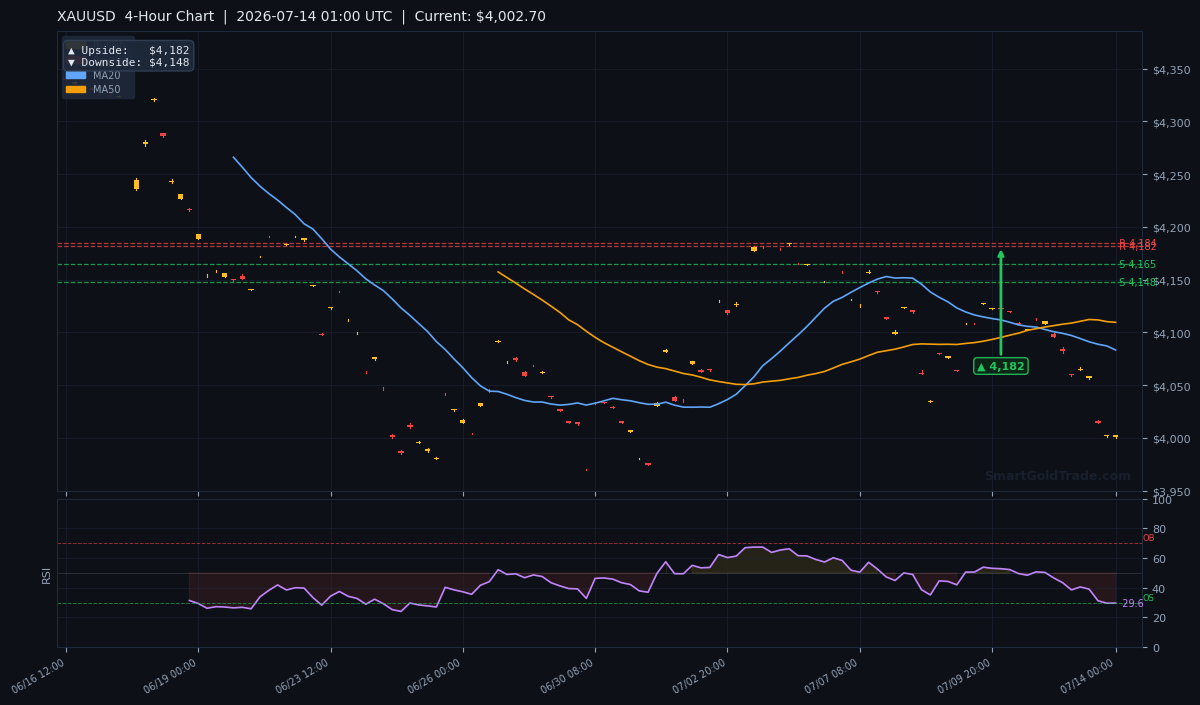The width and height of the screenshot is (1200, 705).
Task: Select the MA20 legend label
Action: (106, 75)
